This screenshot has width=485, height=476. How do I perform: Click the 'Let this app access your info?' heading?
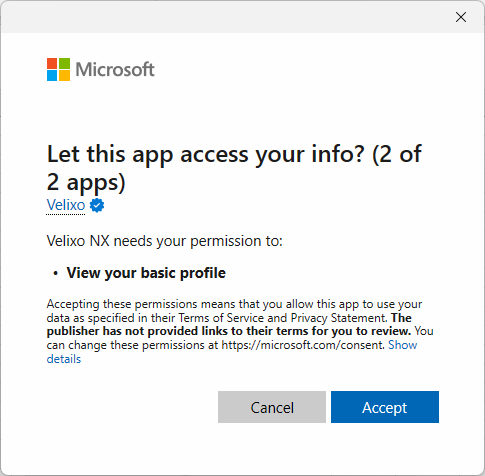(x=234, y=168)
